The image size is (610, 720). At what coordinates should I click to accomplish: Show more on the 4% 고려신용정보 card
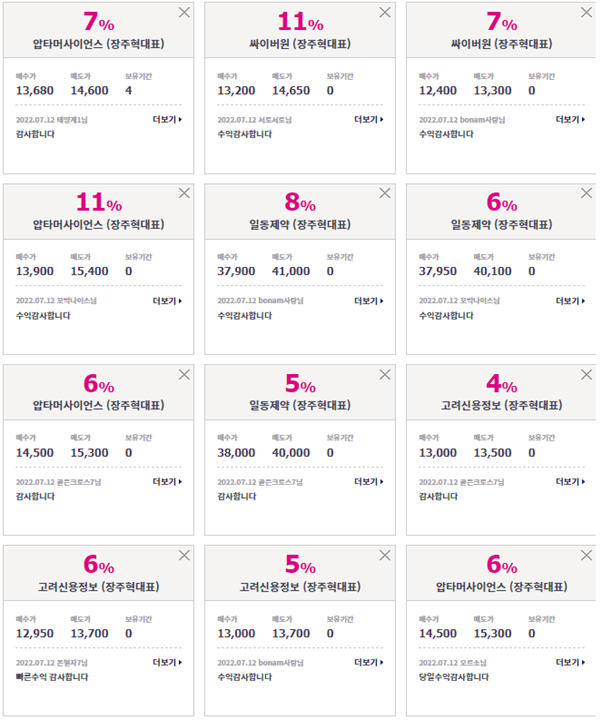point(570,482)
